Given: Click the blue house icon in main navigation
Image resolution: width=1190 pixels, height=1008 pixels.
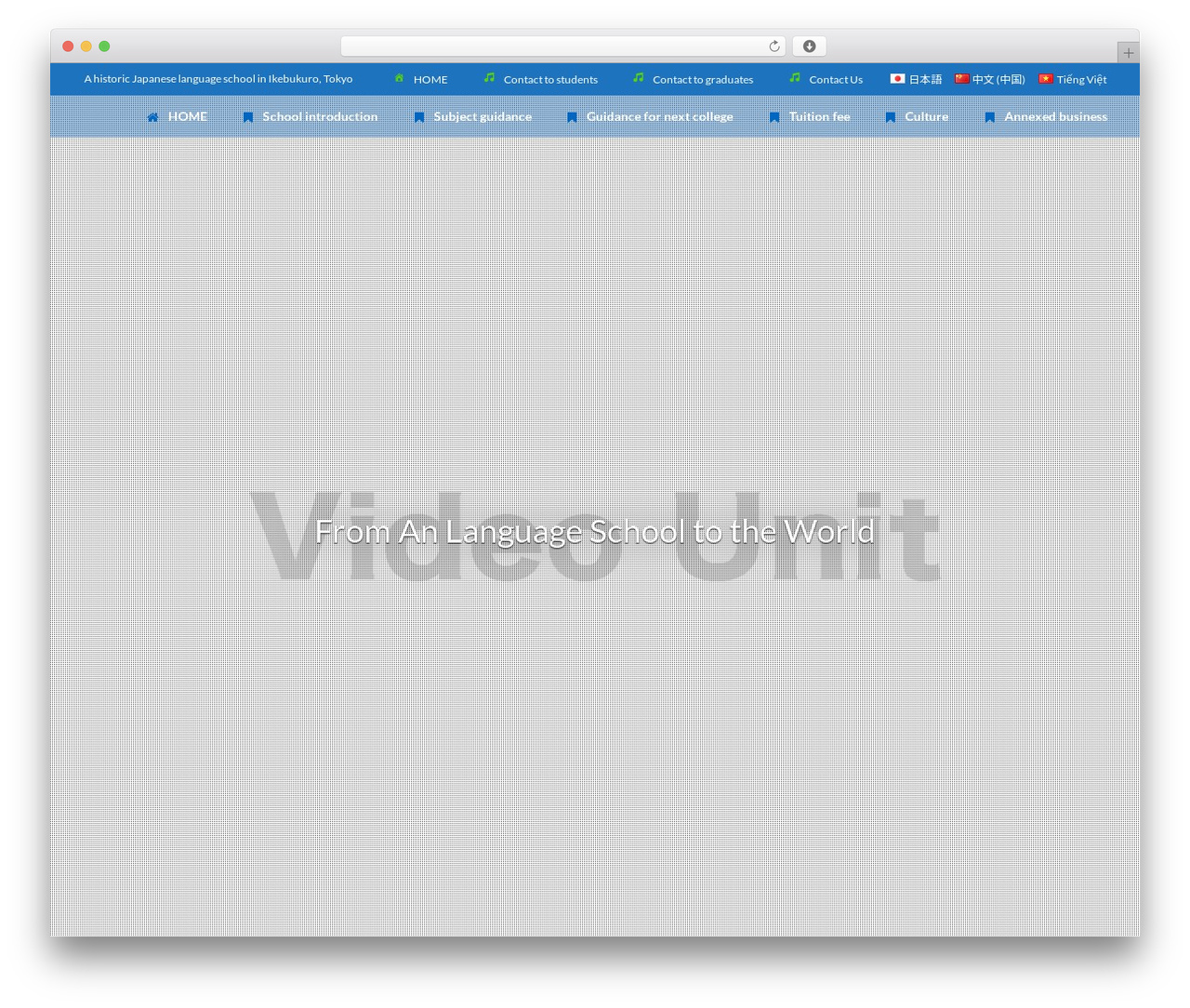Looking at the screenshot, I should click(x=152, y=117).
